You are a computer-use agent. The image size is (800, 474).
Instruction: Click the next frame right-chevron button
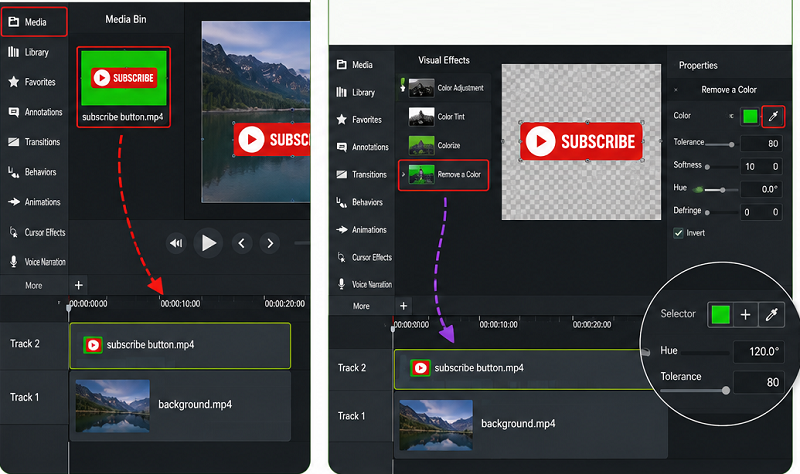(270, 243)
